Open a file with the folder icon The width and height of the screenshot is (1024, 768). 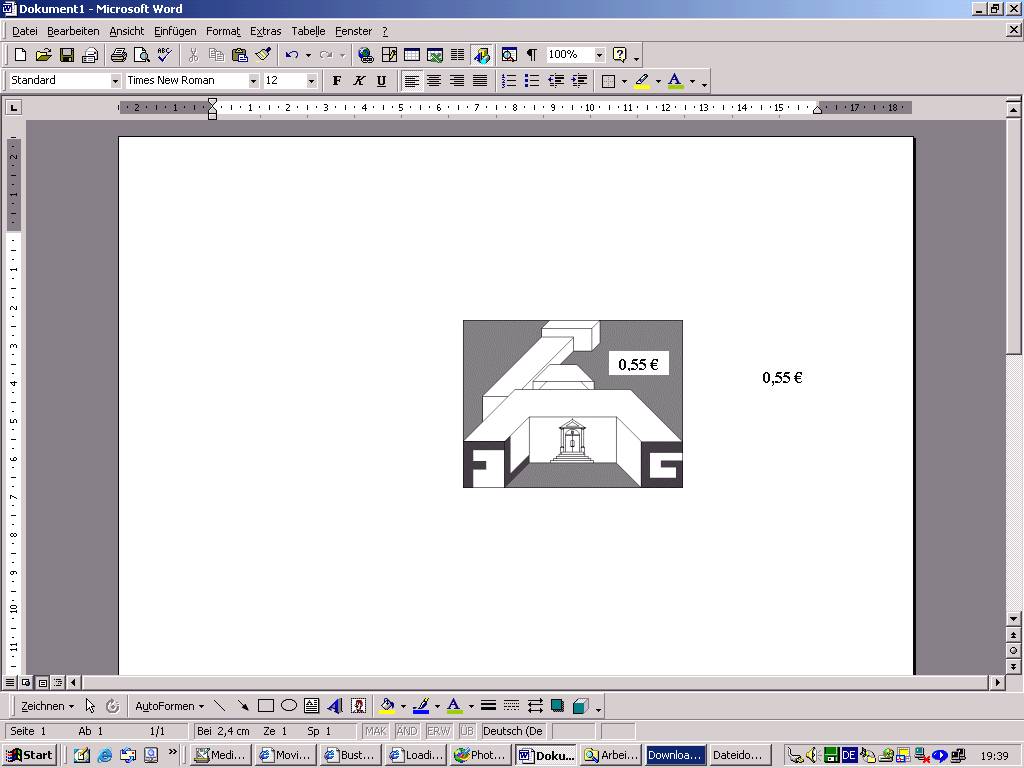(x=43, y=55)
